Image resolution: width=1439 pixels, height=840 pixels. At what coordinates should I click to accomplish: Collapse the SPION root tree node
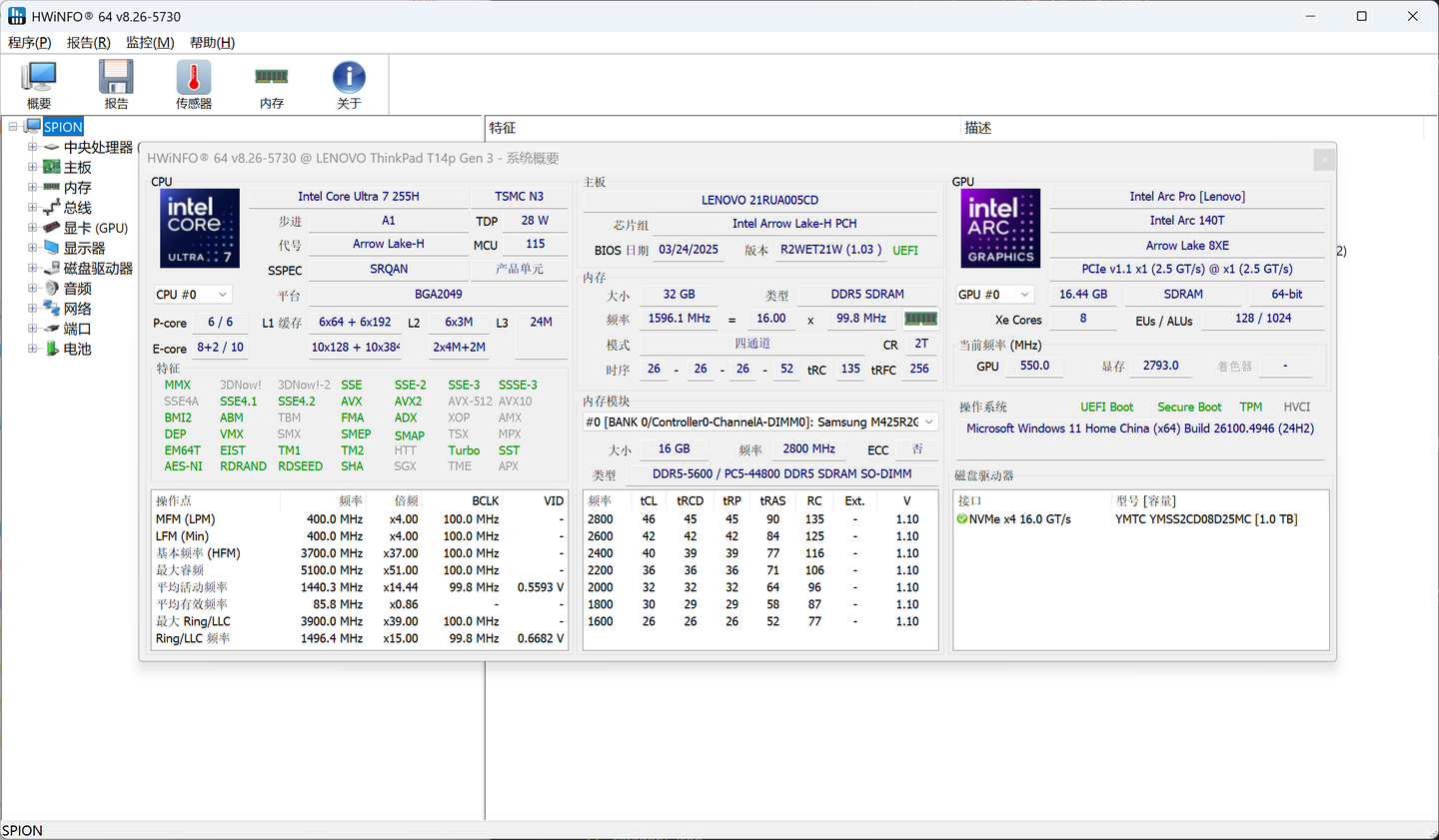pos(13,127)
